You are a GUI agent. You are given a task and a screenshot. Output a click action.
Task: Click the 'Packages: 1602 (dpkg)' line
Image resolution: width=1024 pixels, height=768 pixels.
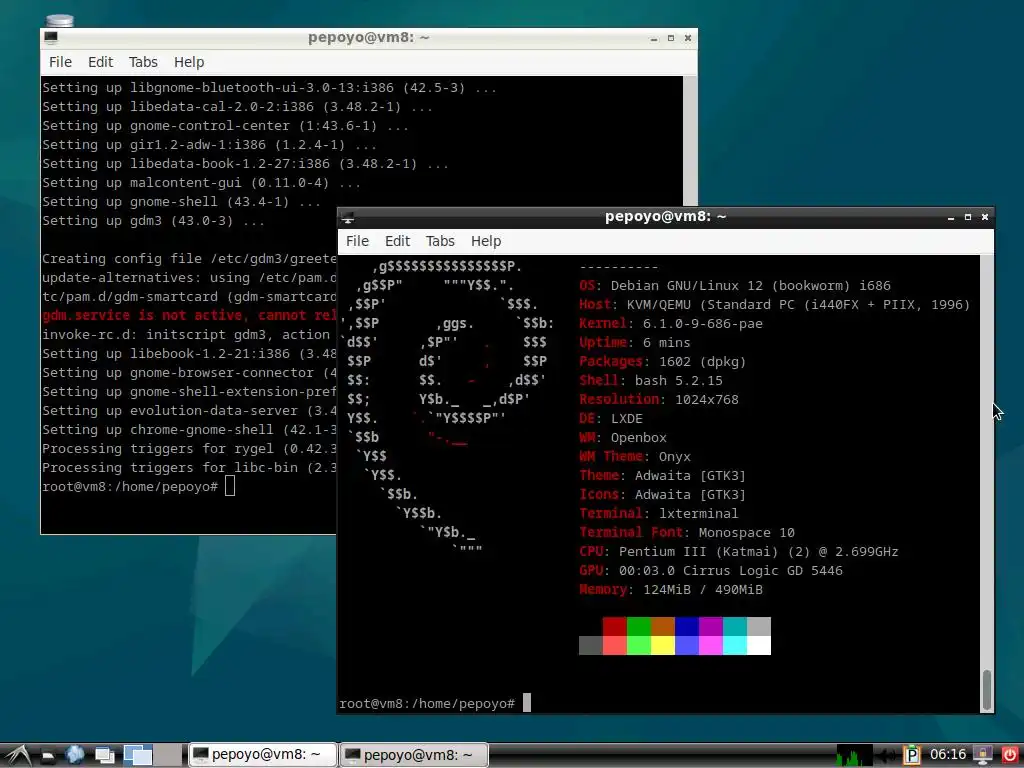click(662, 362)
